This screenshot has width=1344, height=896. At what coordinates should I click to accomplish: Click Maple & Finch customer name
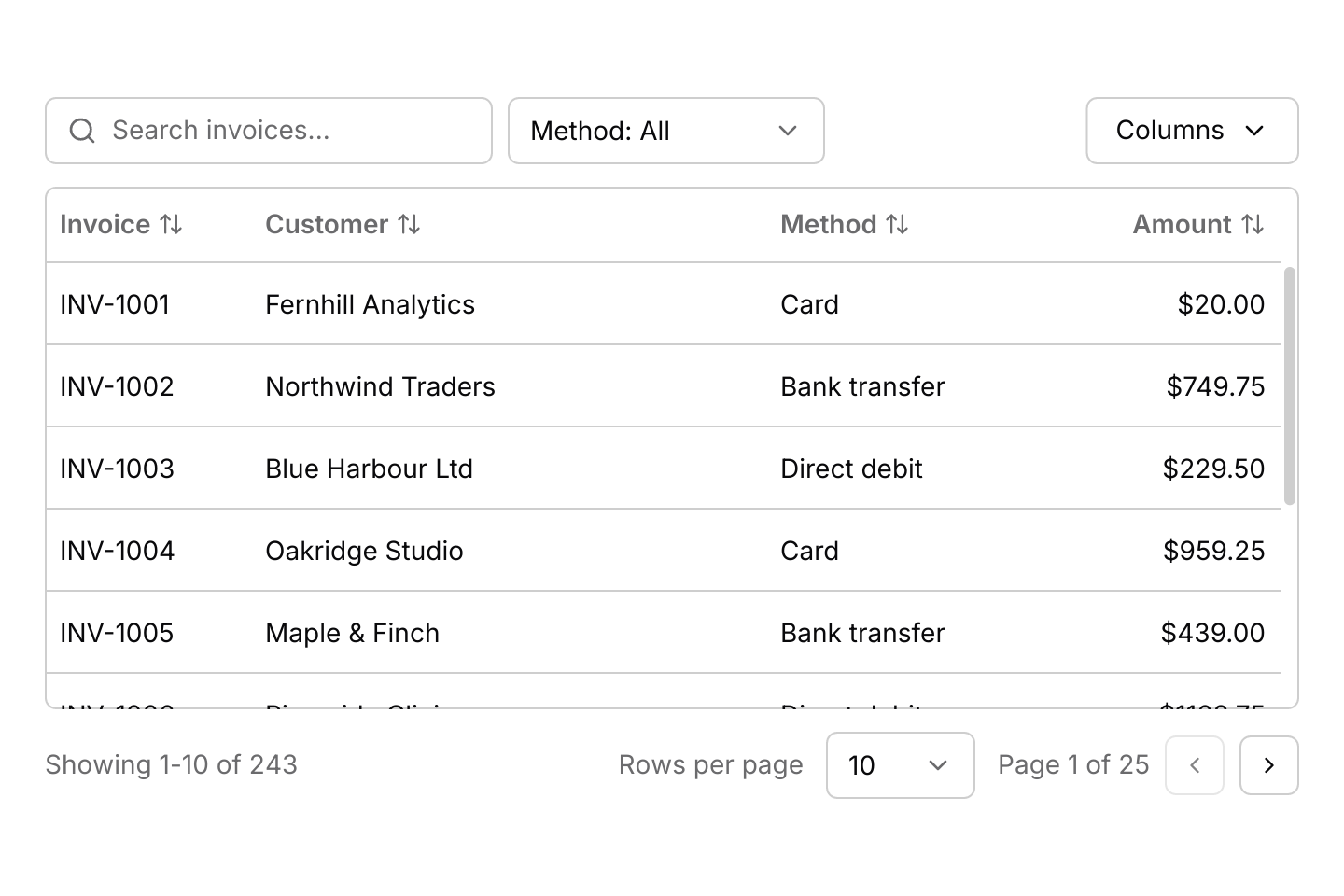(352, 633)
